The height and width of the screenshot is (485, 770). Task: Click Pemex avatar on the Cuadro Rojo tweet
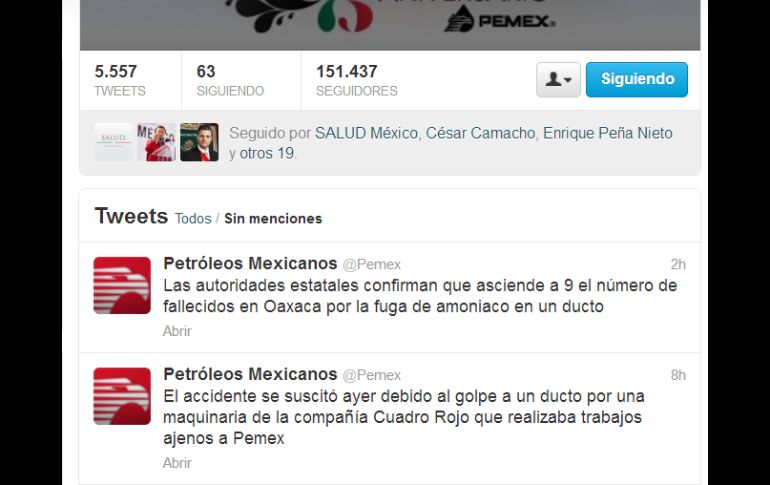click(x=122, y=396)
